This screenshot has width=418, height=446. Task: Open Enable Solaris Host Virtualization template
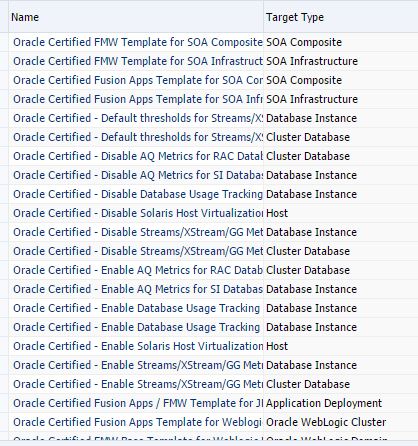[138, 346]
